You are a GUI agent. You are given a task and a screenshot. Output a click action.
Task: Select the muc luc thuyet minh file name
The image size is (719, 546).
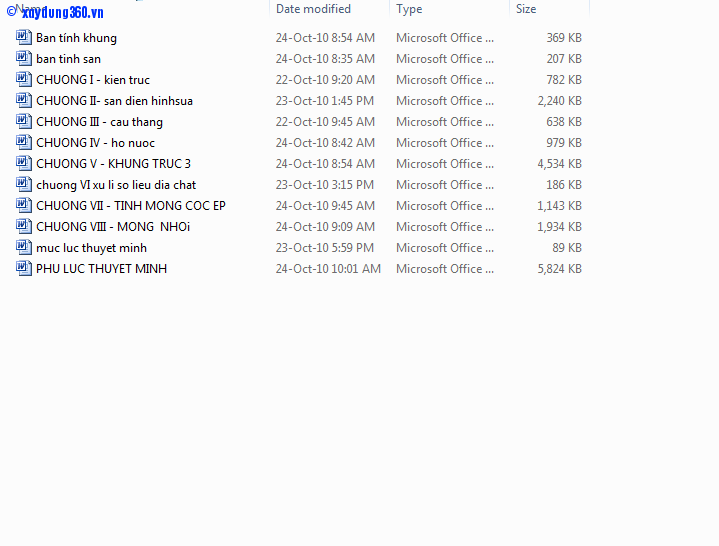(x=91, y=248)
